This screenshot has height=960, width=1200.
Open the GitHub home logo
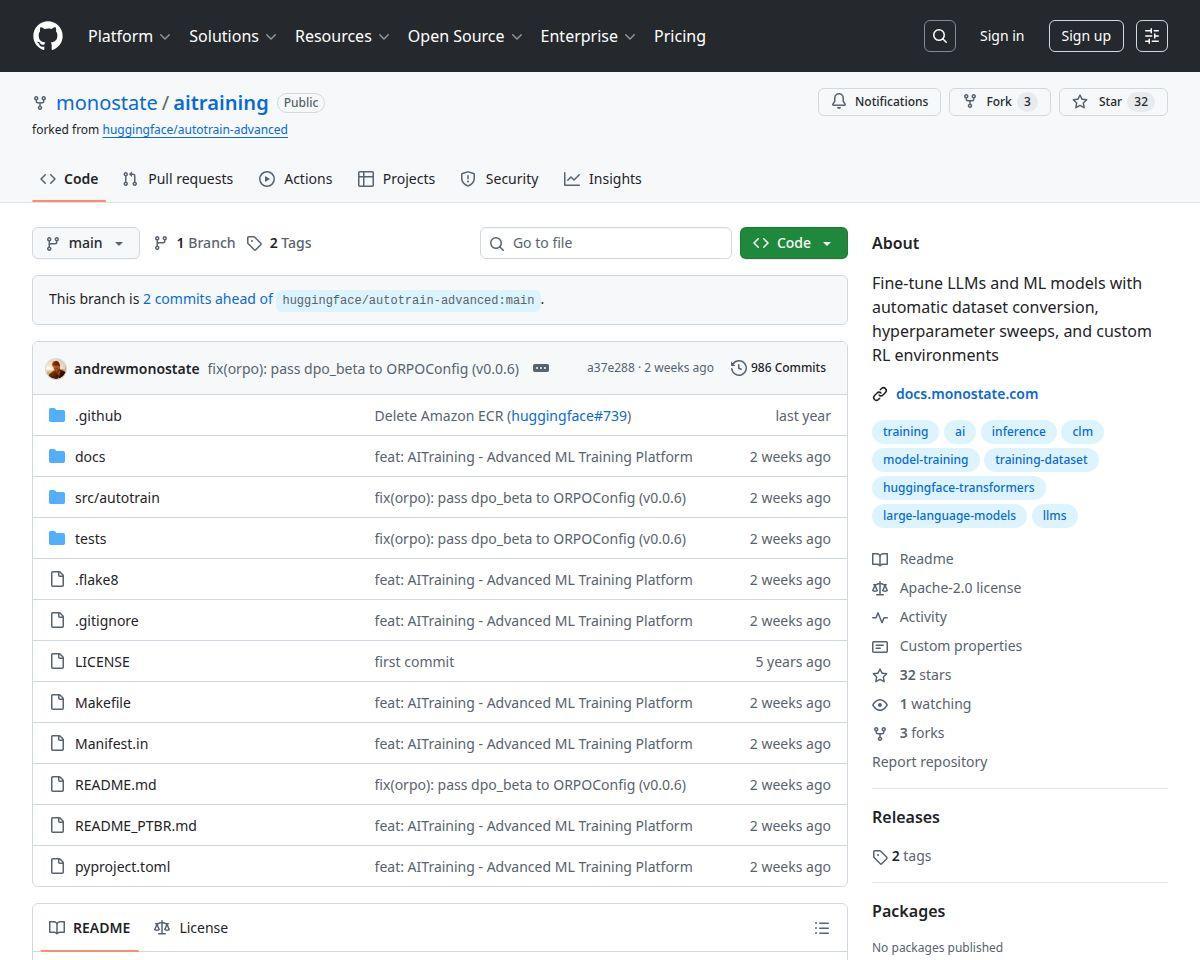pyautogui.click(x=48, y=36)
